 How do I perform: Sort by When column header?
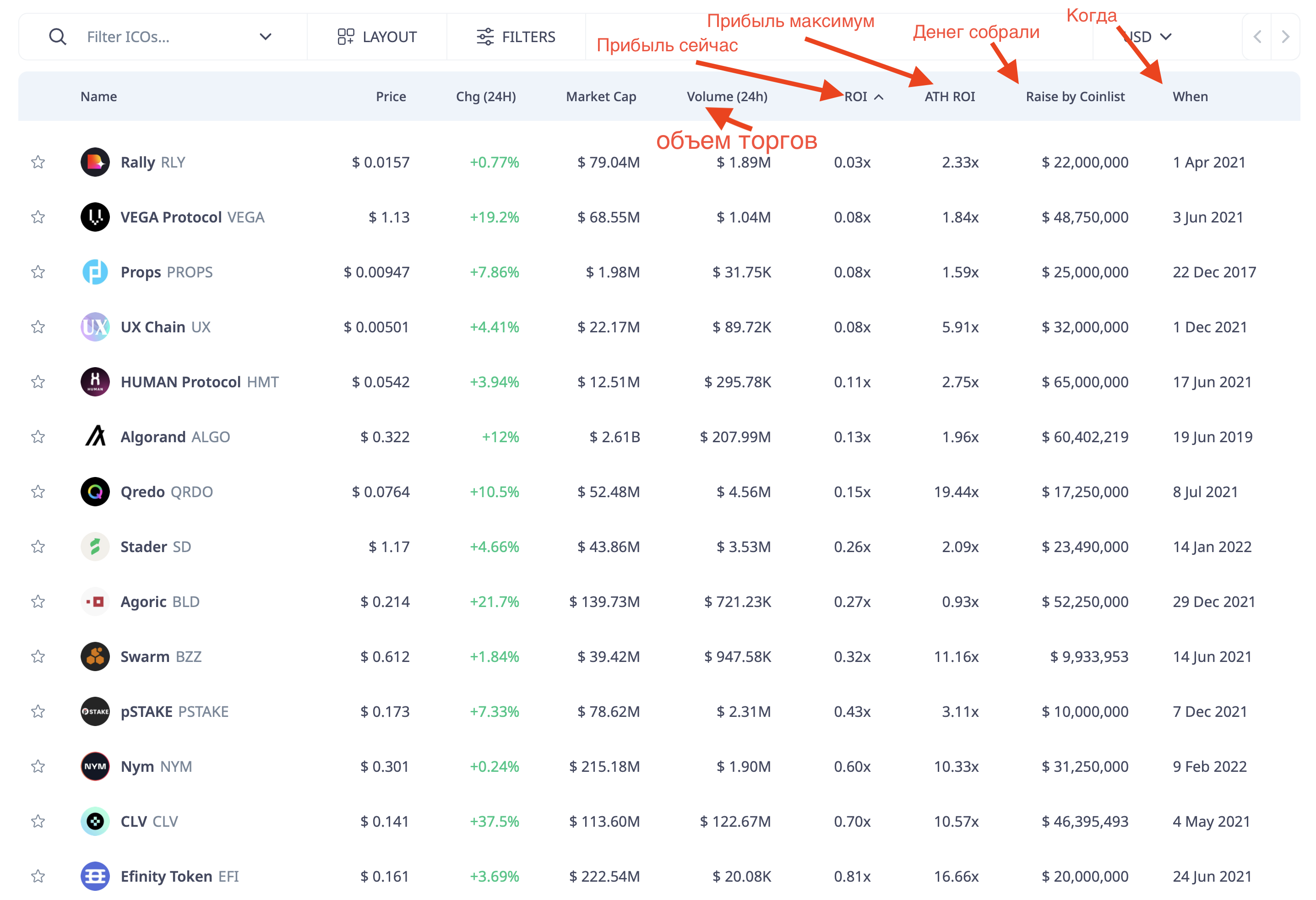tap(1190, 97)
